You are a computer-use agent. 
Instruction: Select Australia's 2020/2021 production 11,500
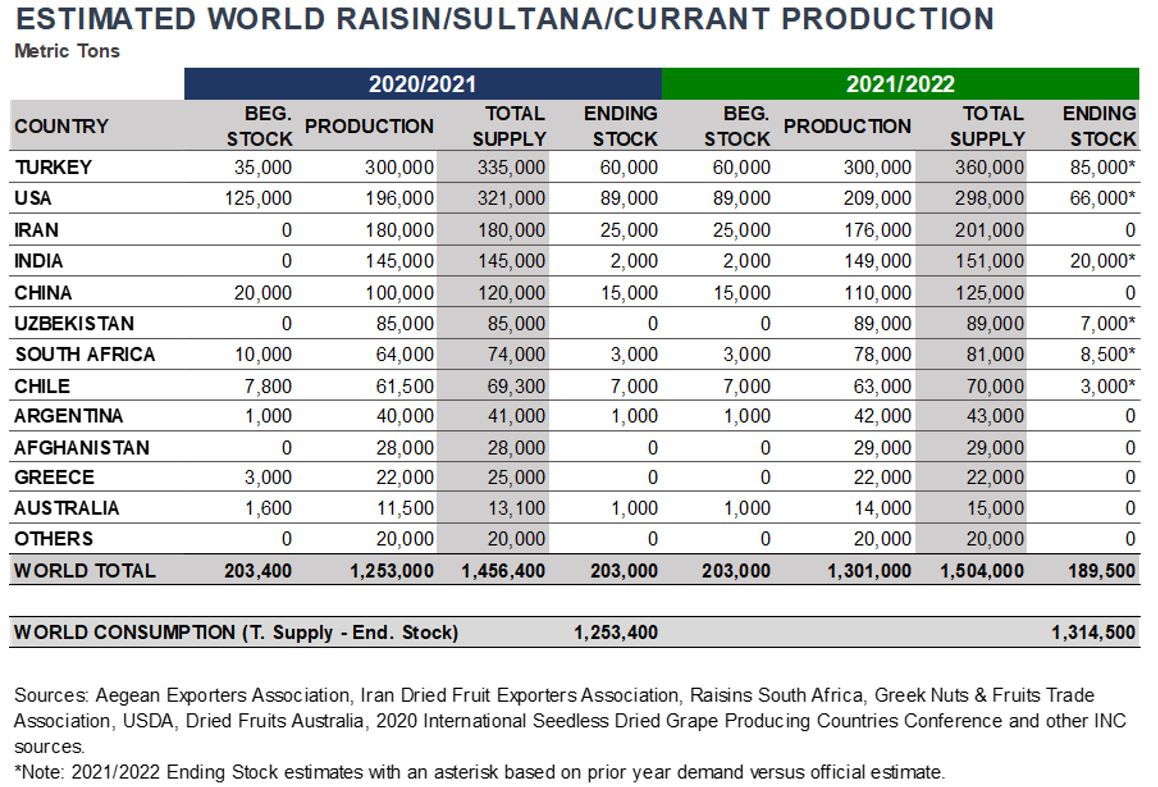pyautogui.click(x=405, y=509)
